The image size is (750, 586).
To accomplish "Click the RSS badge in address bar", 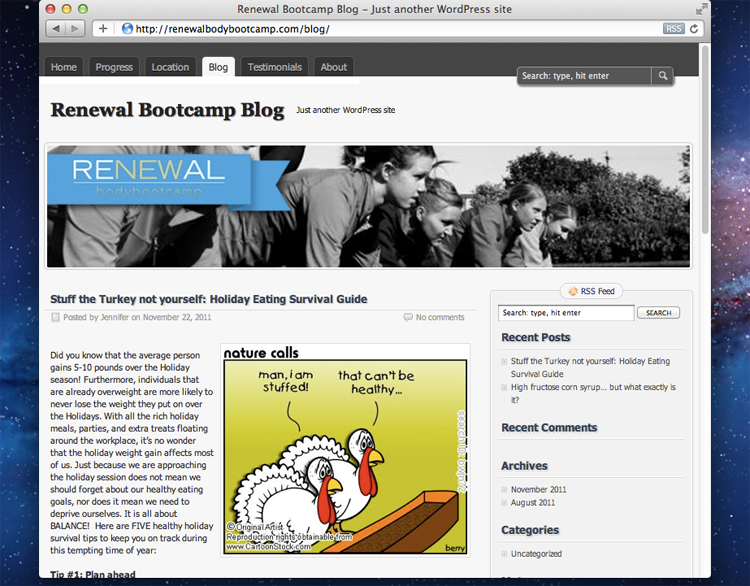I will click(673, 29).
